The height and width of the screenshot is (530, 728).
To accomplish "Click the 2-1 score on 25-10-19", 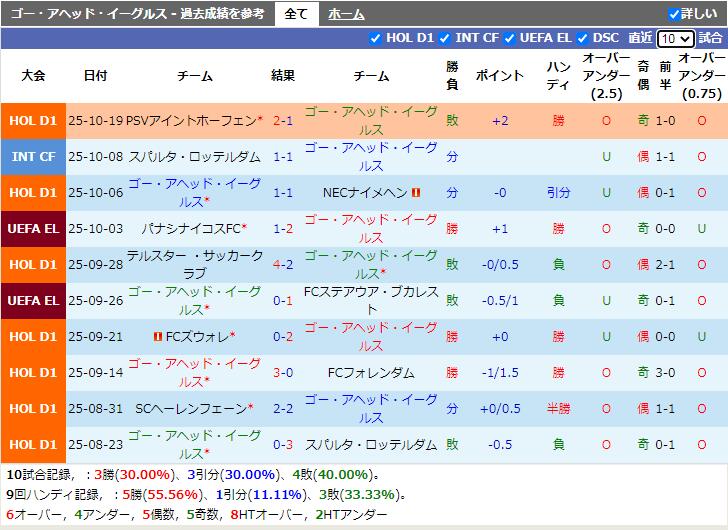I will click(x=283, y=120).
